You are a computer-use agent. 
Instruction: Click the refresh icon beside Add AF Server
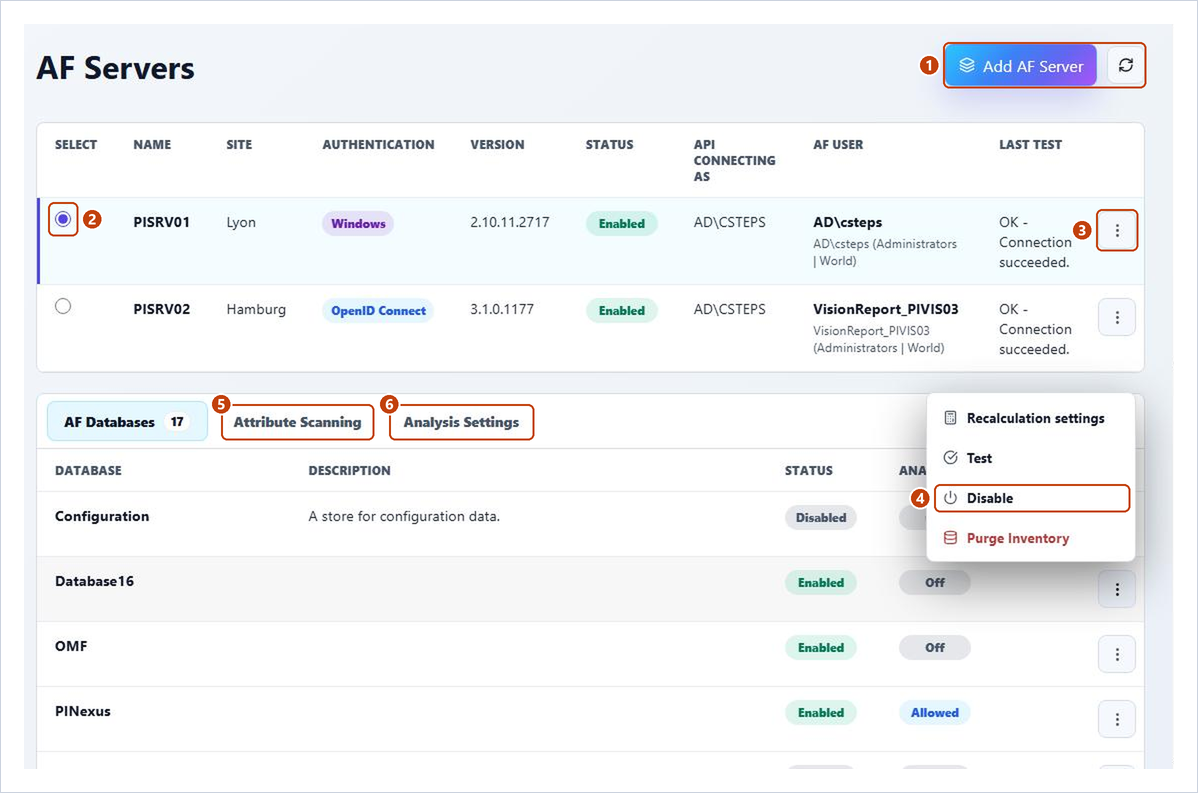pos(1125,66)
